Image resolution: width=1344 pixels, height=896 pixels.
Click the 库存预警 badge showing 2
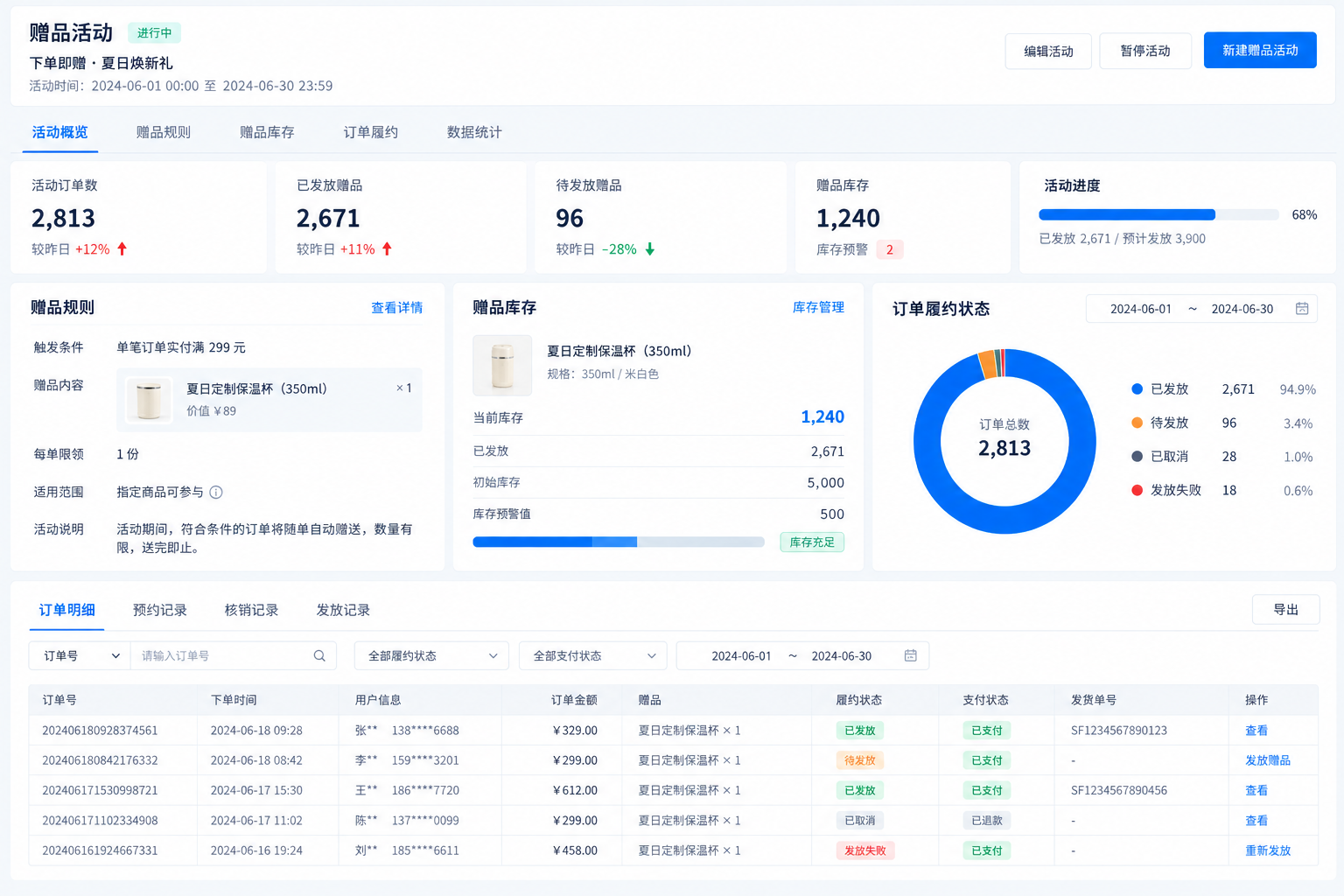pyautogui.click(x=890, y=249)
